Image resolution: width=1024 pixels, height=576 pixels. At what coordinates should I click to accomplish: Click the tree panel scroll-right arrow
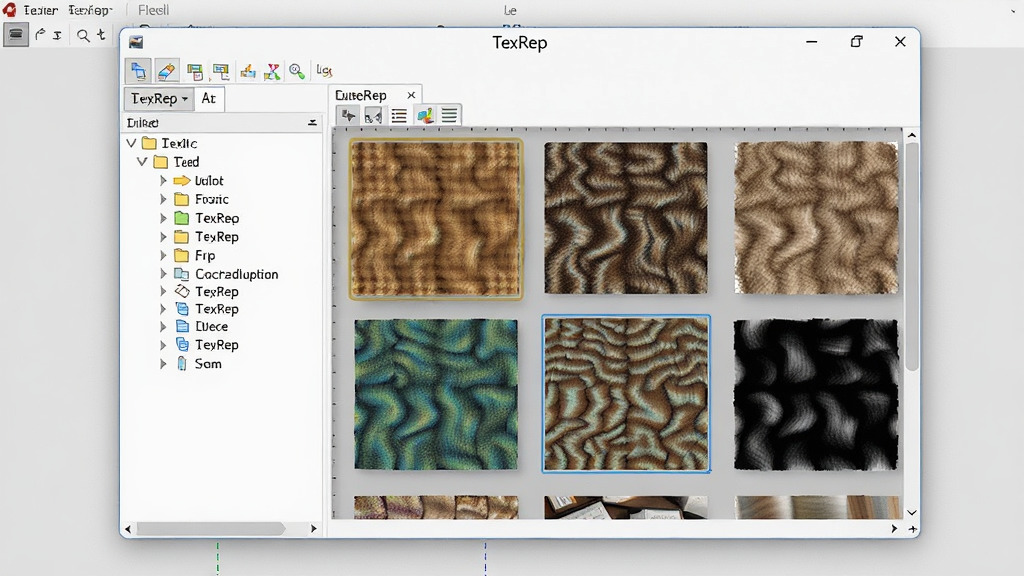tap(313, 529)
